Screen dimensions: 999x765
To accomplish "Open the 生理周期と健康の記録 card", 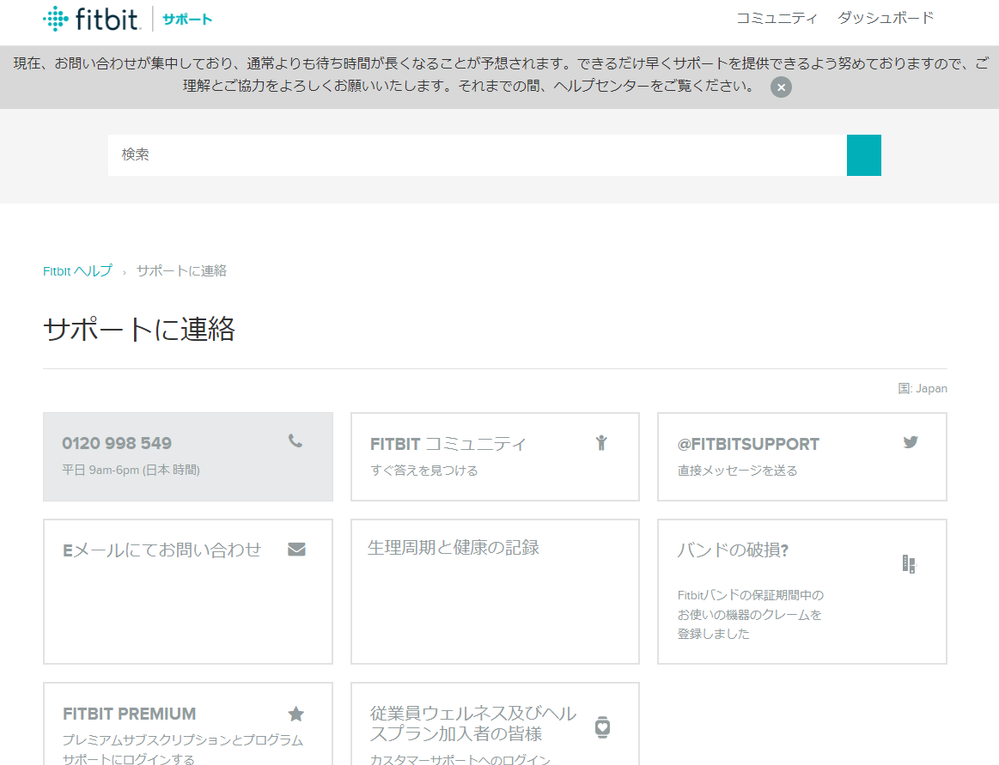I will coord(495,592).
